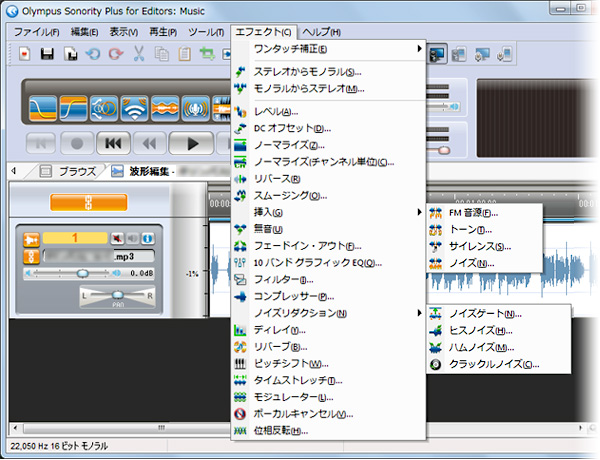
Task: Click the low-pass curve effect icon
Action: (43, 109)
